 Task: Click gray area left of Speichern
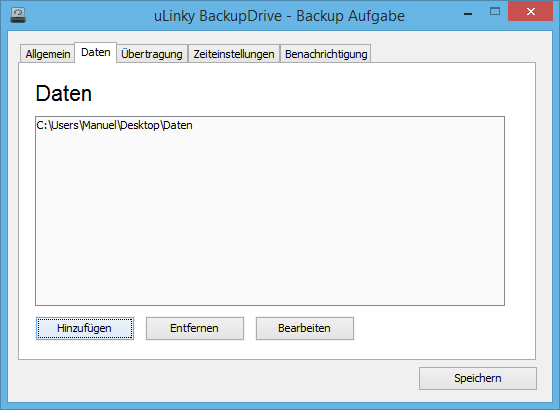[x=214, y=379]
